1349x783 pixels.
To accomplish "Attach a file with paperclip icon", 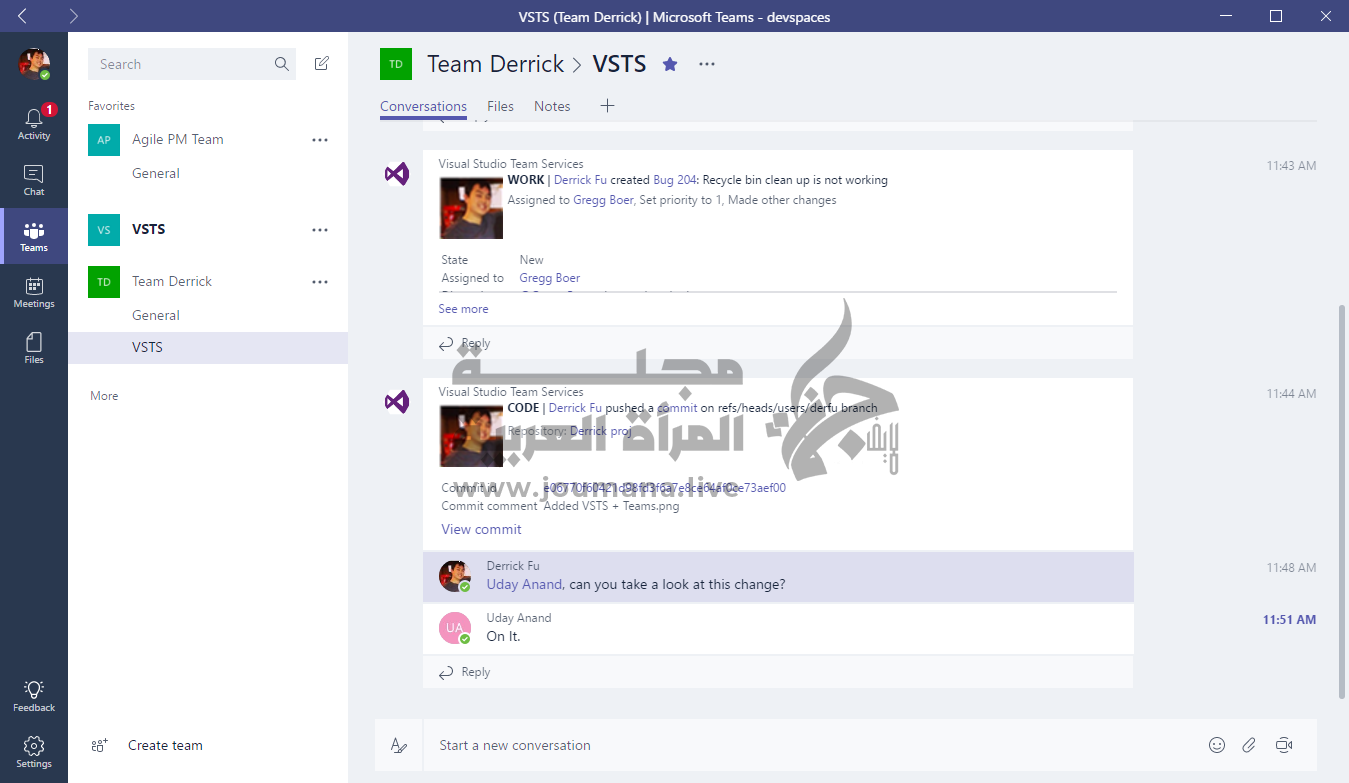I will (1249, 745).
